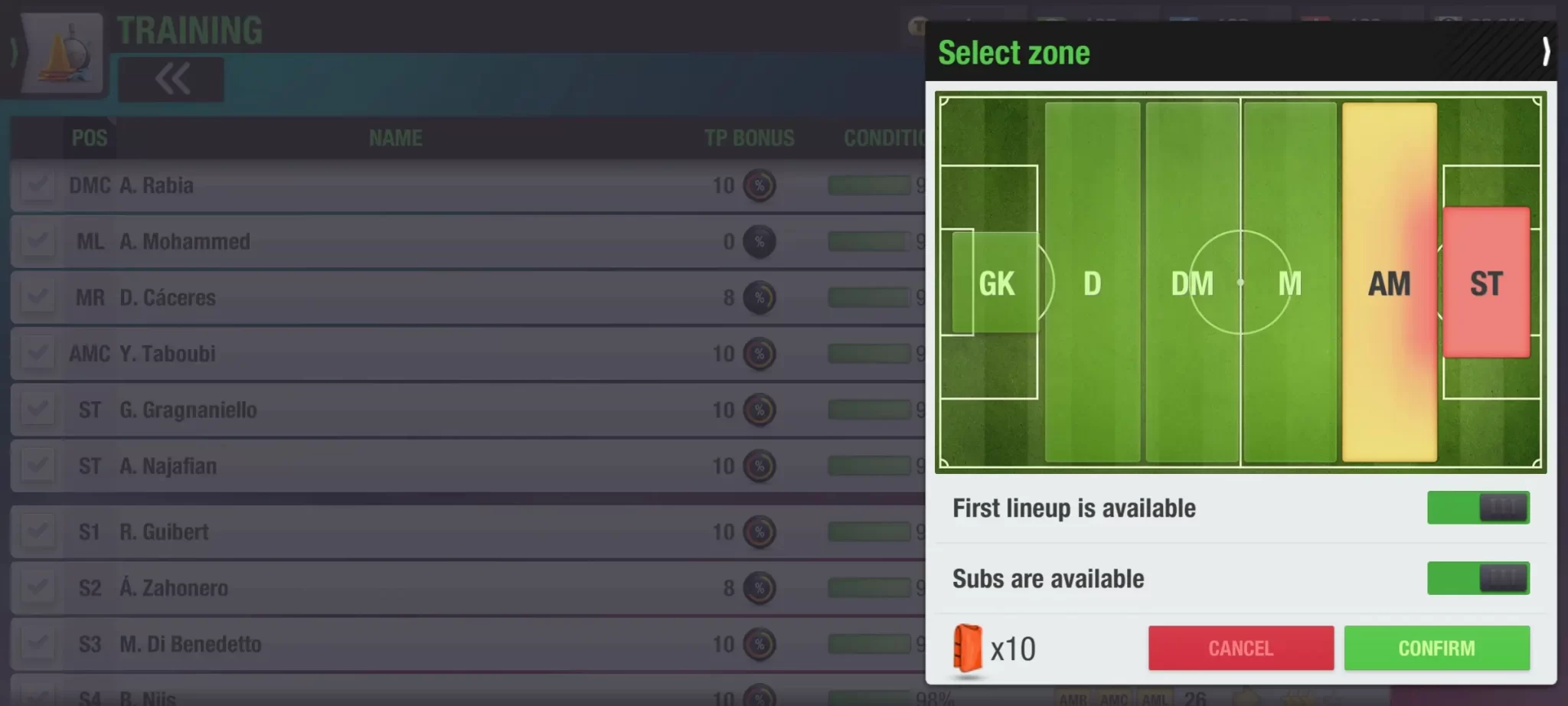This screenshot has width=1568, height=706.
Task: Click A. Mohammed's TP bonus percent icon
Action: pos(759,242)
